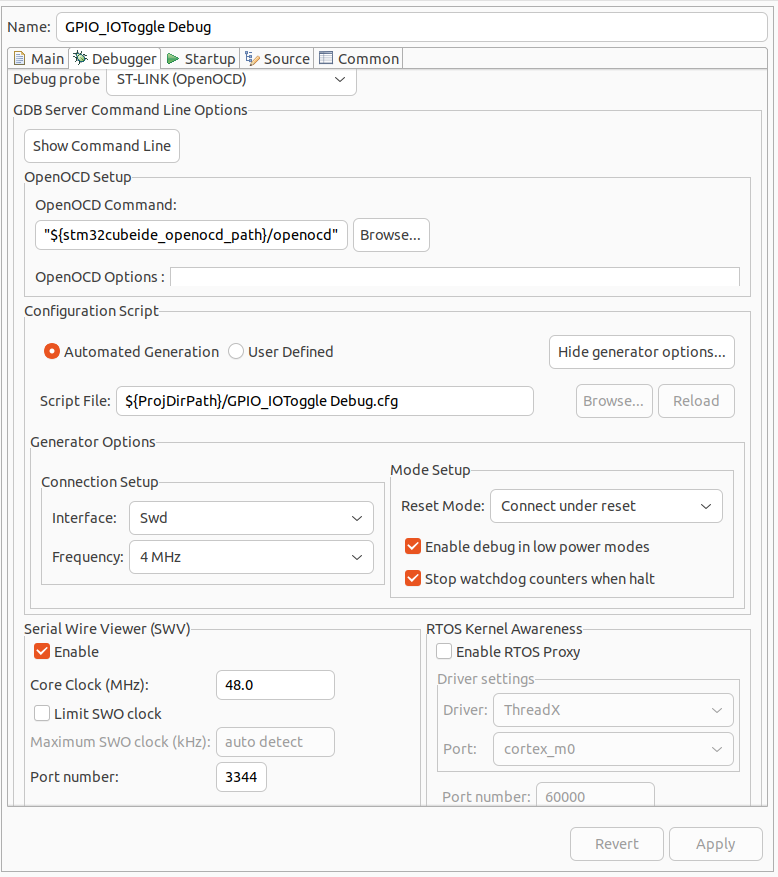Click the OpenOCD Options input field
Viewport: 778px width, 877px height.
tap(455, 277)
